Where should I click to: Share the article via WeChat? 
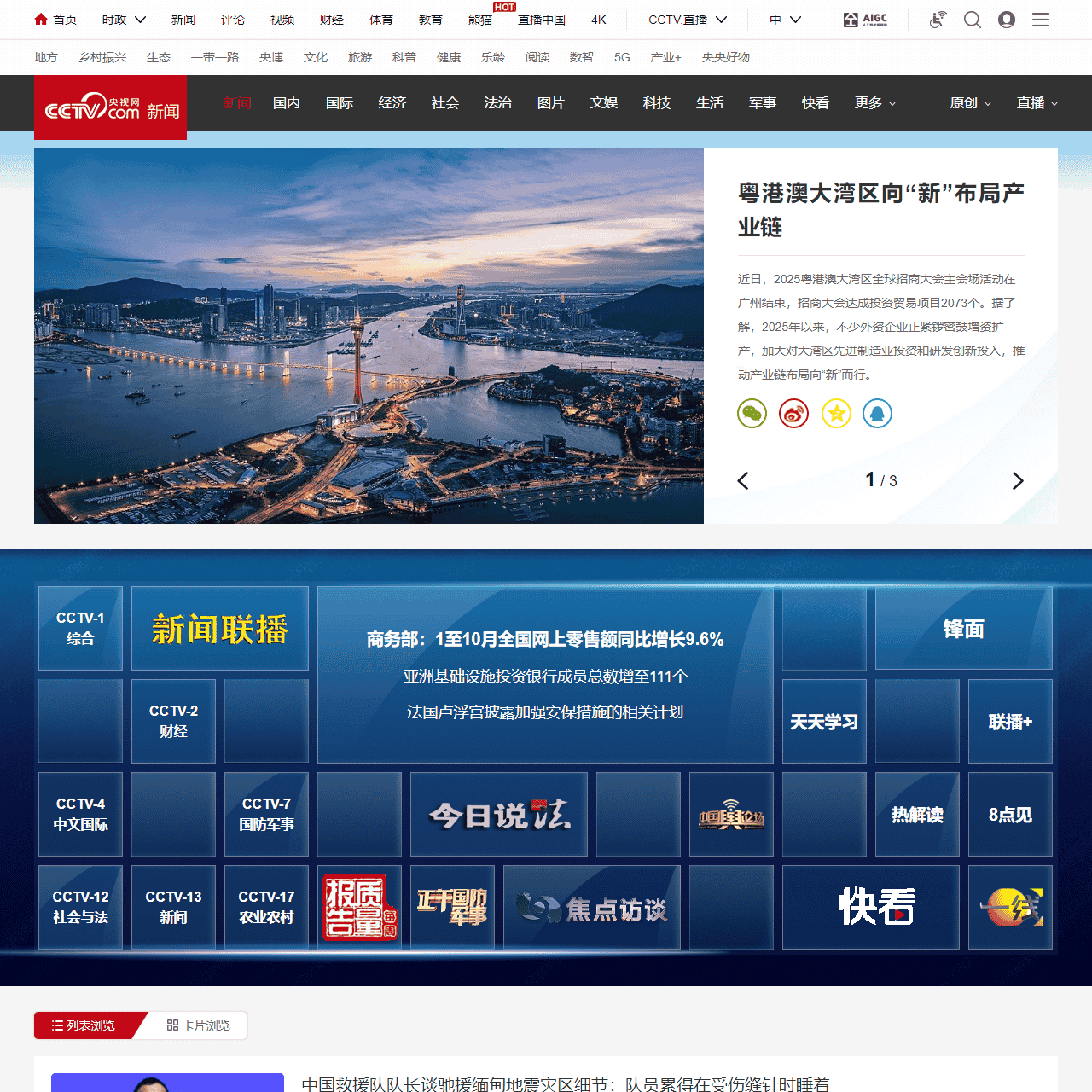click(752, 413)
